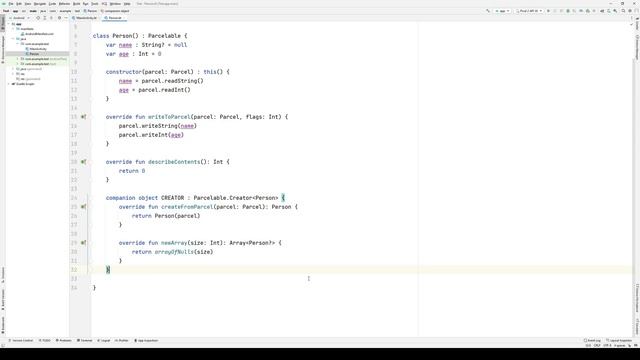
Task: Open the Profiler tool window
Action: pyautogui.click(x=122, y=340)
